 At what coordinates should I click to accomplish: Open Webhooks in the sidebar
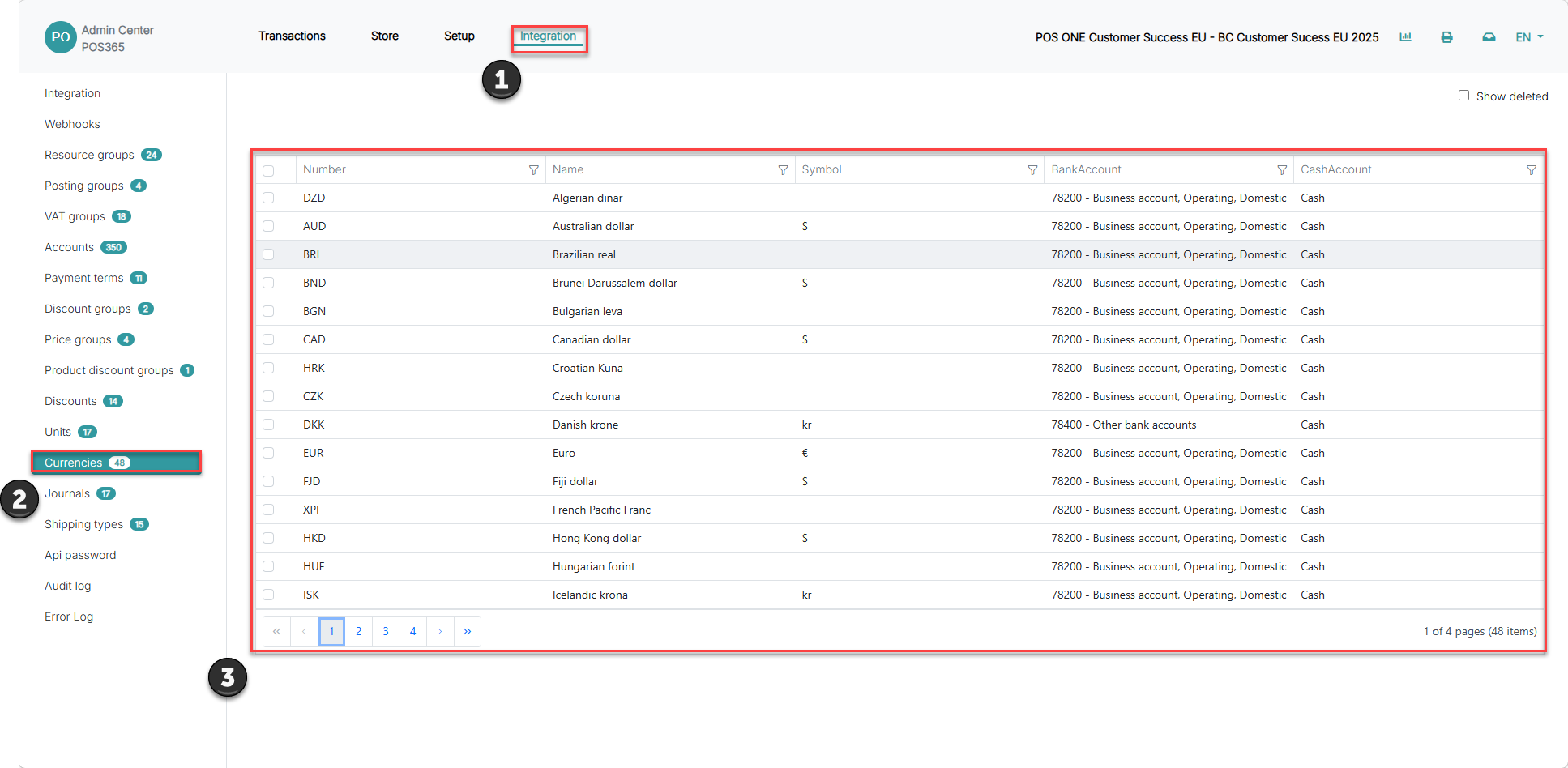[x=72, y=124]
